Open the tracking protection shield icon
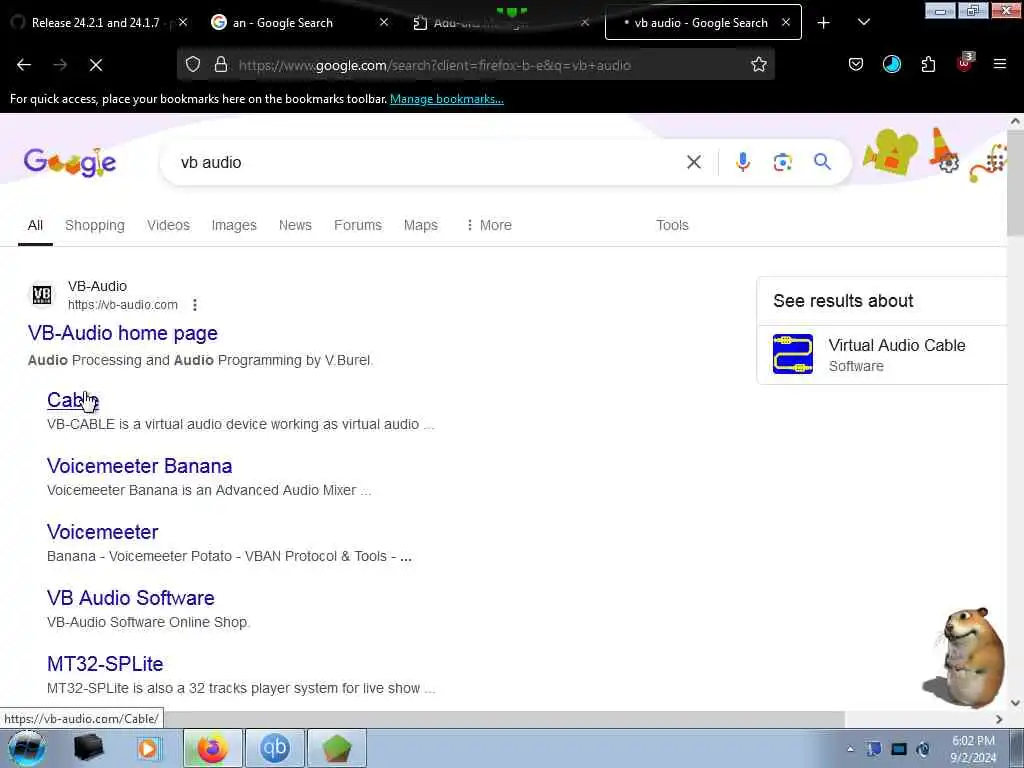The height and width of the screenshot is (768, 1024). (193, 64)
